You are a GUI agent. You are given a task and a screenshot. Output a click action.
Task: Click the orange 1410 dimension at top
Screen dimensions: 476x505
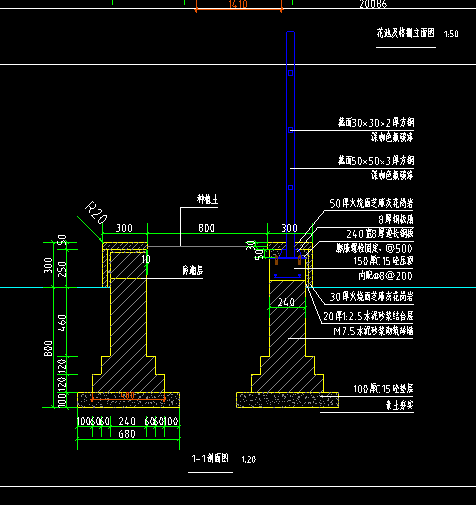coord(238,4)
